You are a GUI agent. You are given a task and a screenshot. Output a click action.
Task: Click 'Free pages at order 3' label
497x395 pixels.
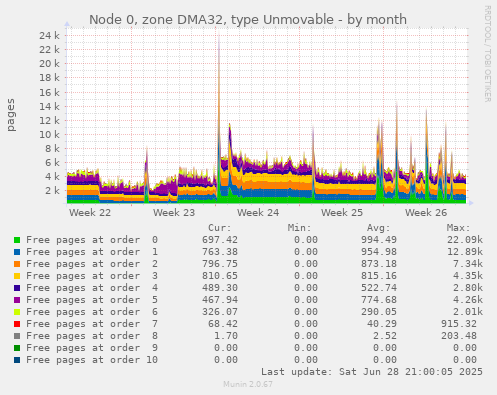coord(92,276)
